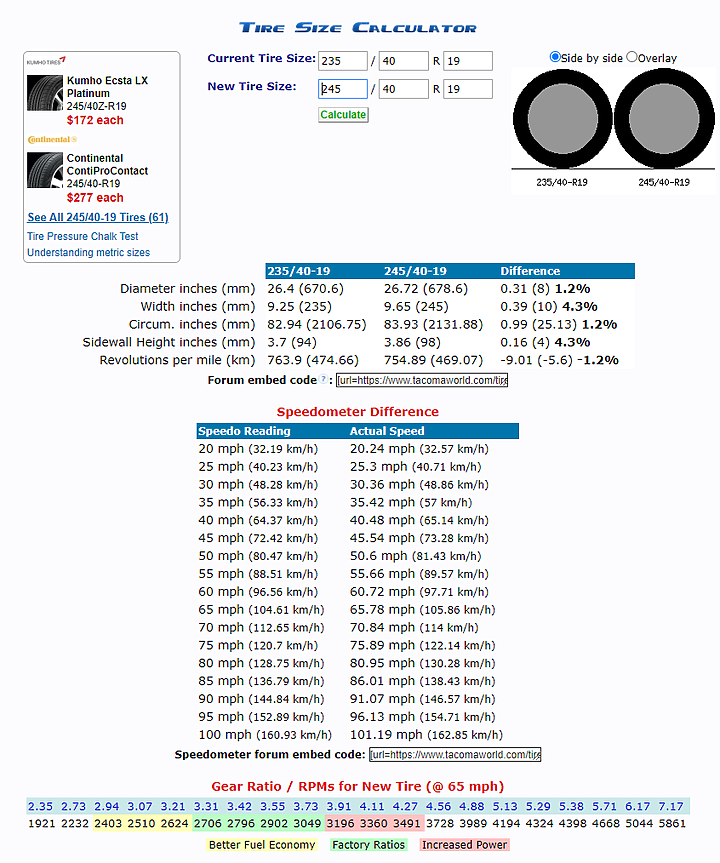This screenshot has width=720, height=863.
Task: Click the Speedo Reading column header
Action: (244, 431)
